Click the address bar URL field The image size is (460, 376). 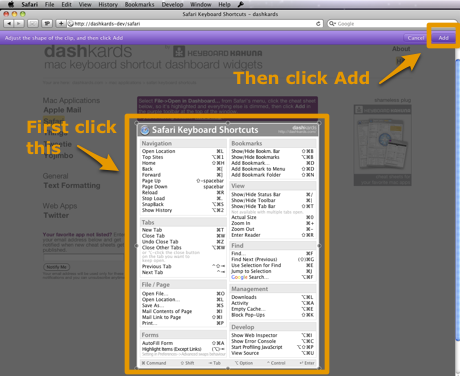194,24
